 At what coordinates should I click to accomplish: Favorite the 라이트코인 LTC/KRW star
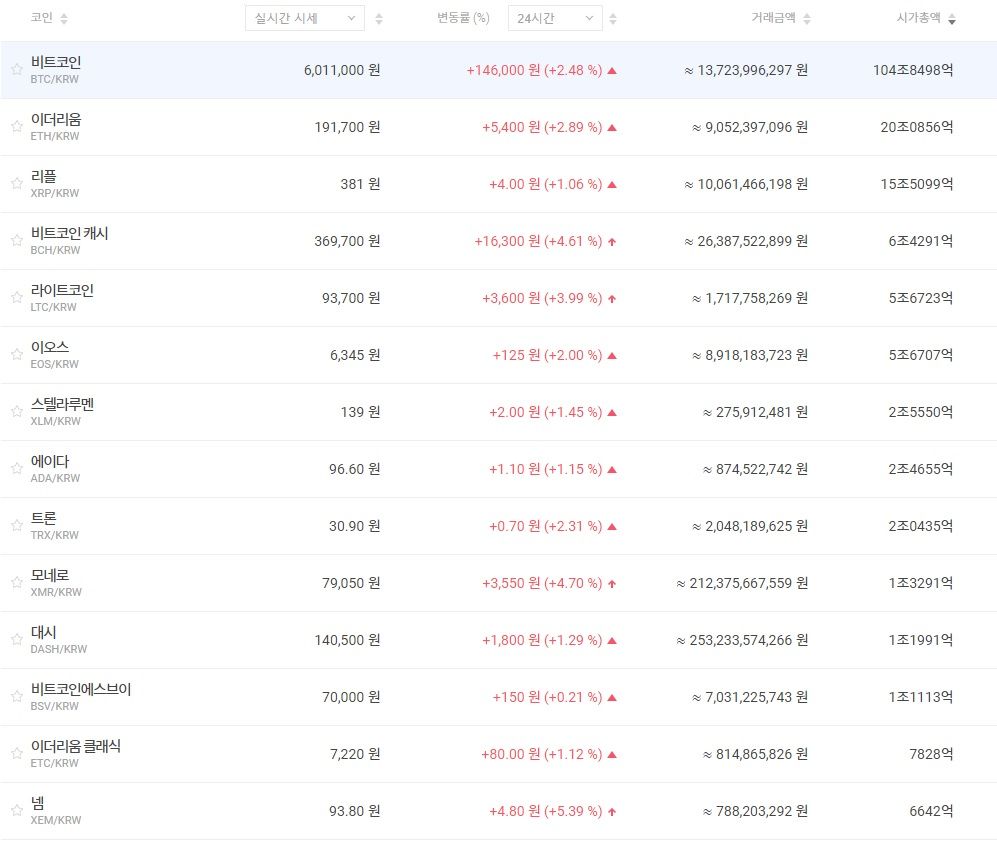coord(17,298)
